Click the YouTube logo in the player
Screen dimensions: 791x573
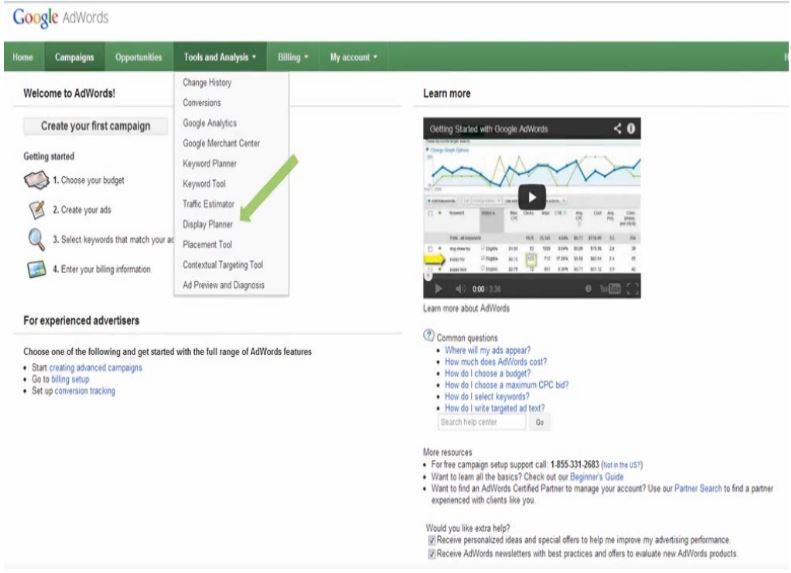pos(610,289)
